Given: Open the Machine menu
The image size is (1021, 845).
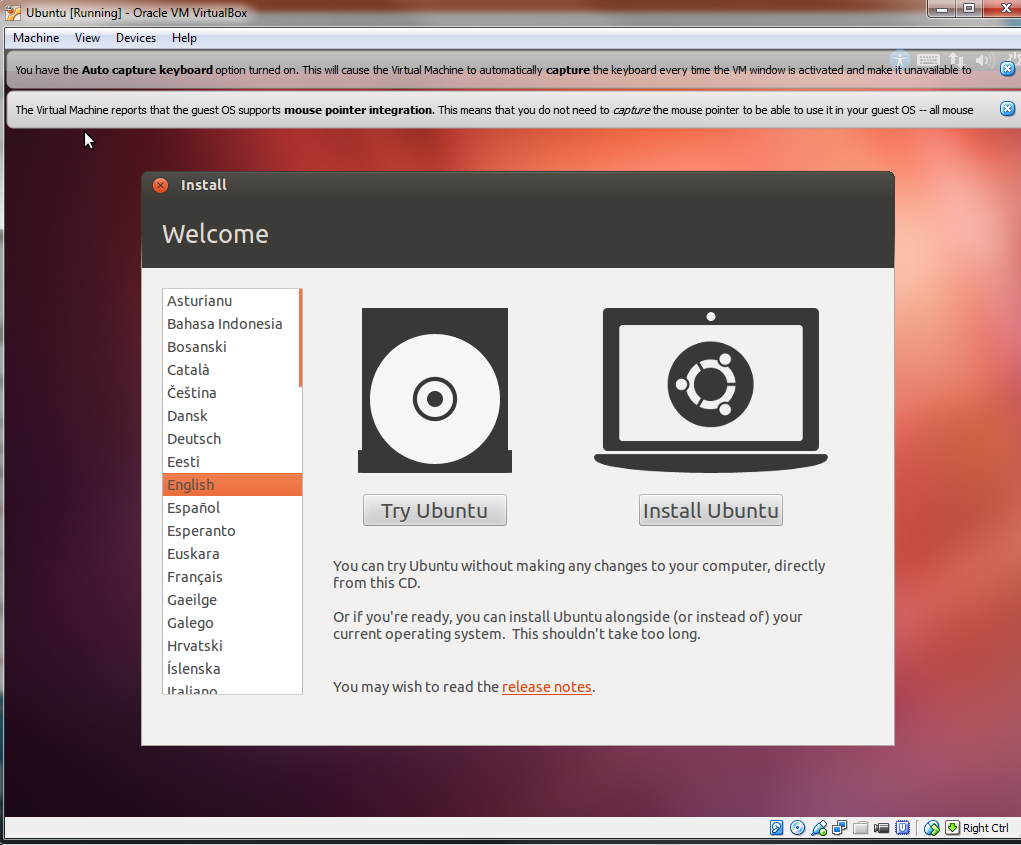Looking at the screenshot, I should pos(36,38).
